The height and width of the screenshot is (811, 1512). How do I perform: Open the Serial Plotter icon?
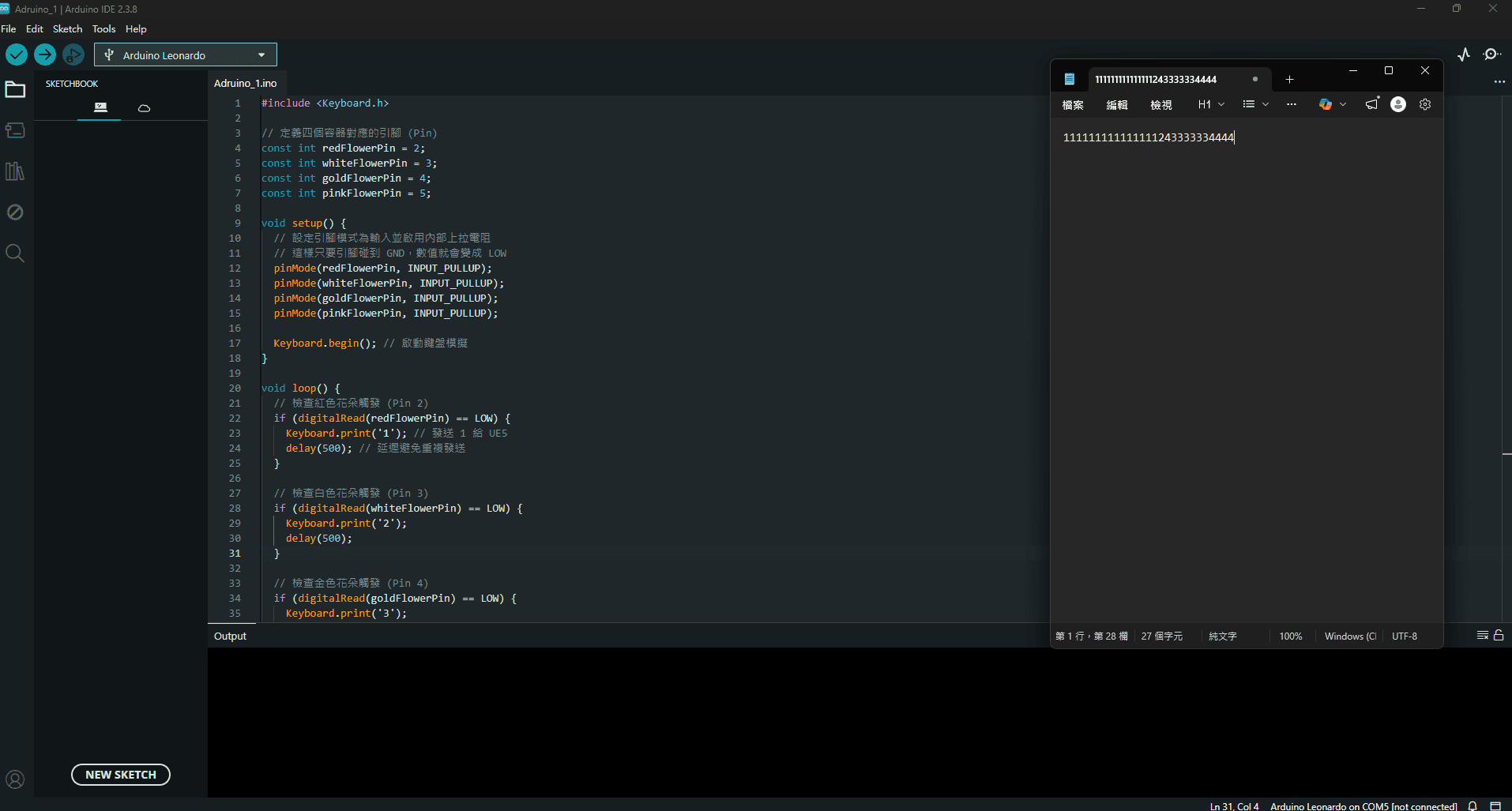point(1464,54)
